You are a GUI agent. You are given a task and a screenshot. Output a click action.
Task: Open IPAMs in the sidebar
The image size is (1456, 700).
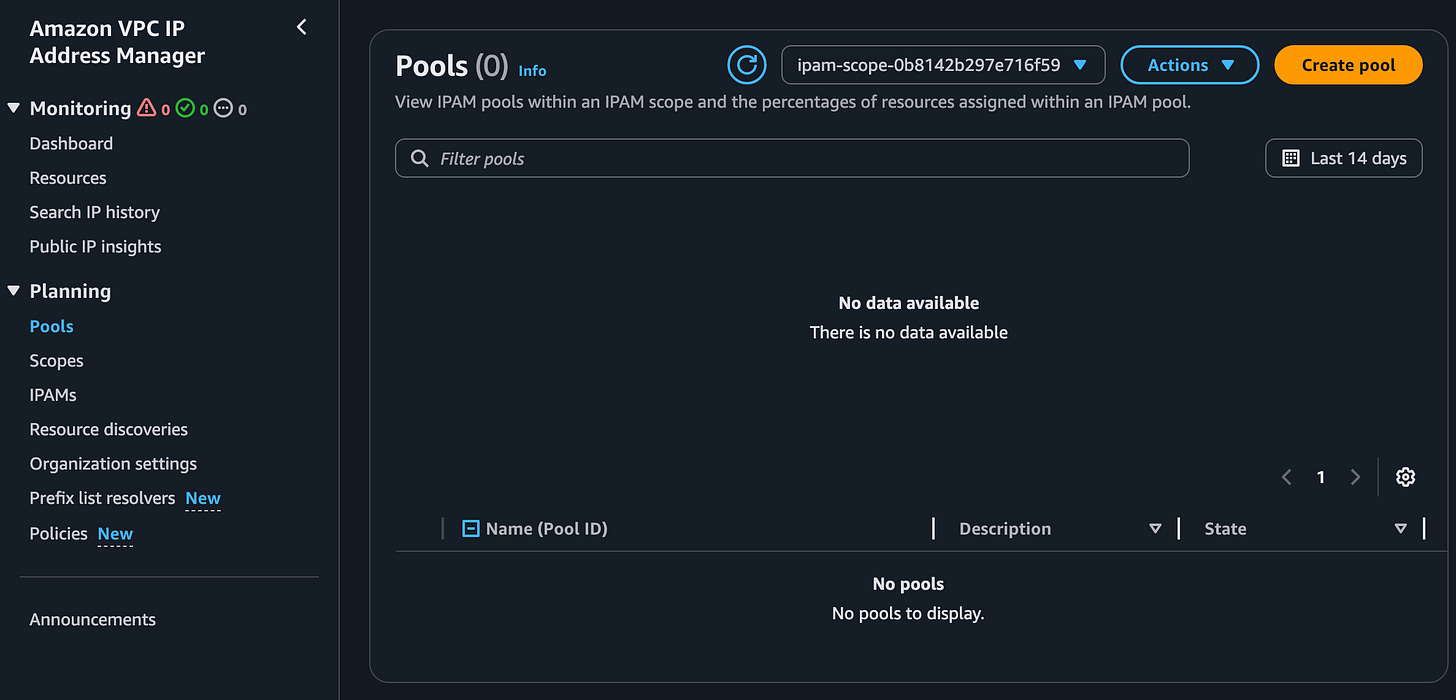tap(53, 395)
